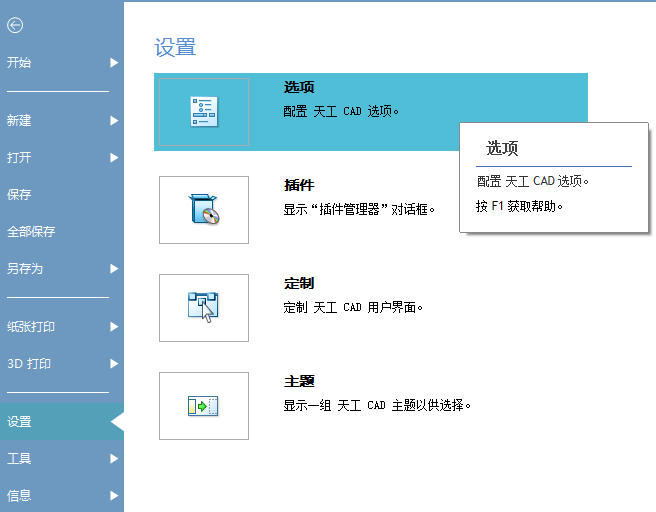Click description 显示一组 天工 CAD 主题以供选择
This screenshot has height=512, width=656.
click(377, 405)
